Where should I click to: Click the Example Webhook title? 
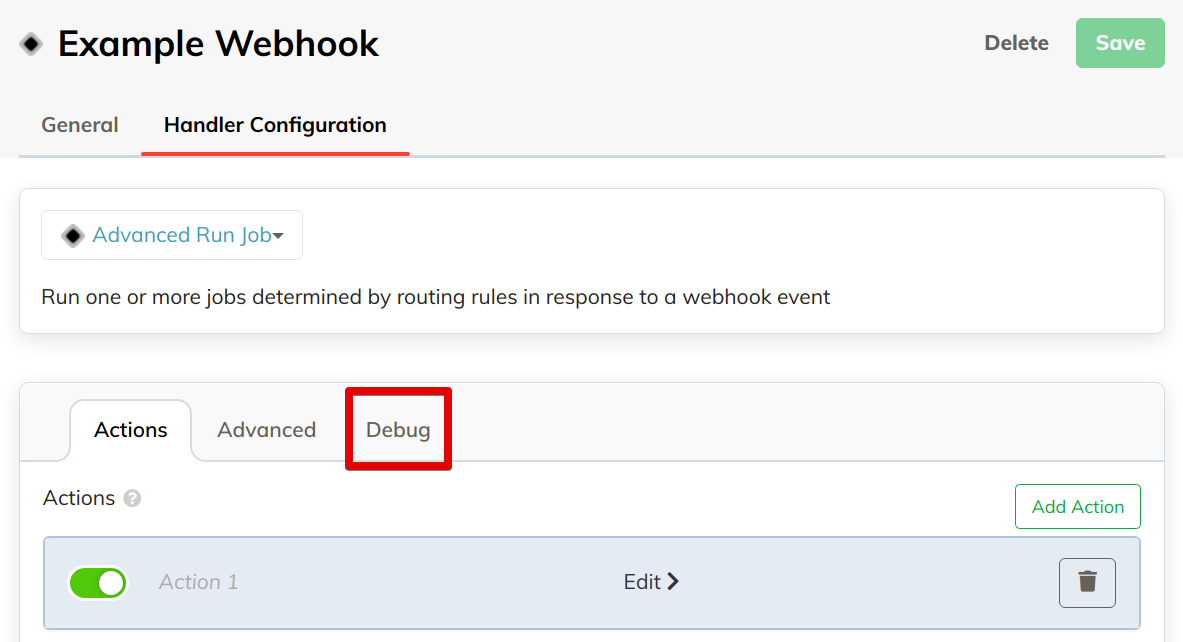coord(218,44)
